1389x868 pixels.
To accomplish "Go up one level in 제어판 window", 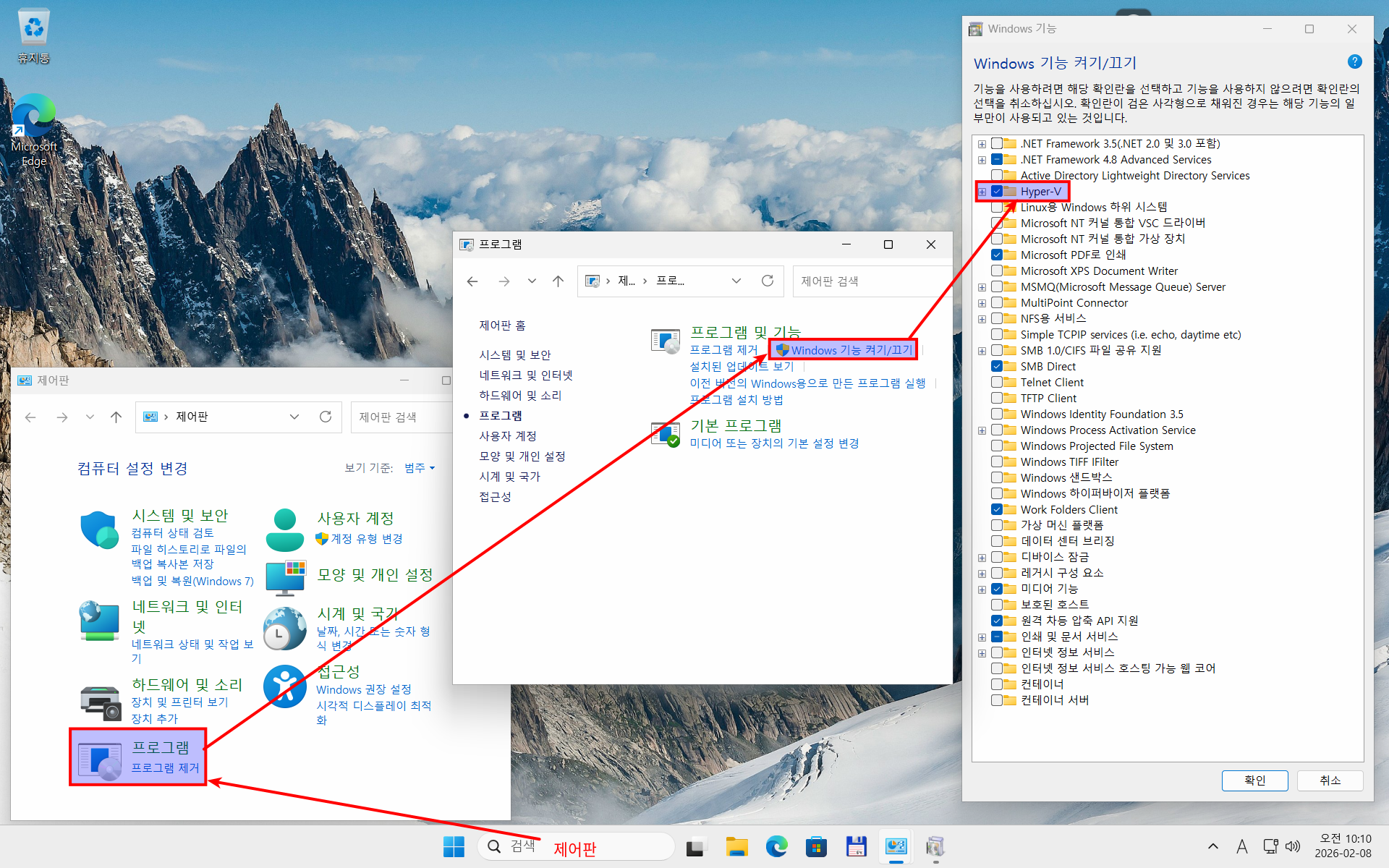I will click(116, 417).
